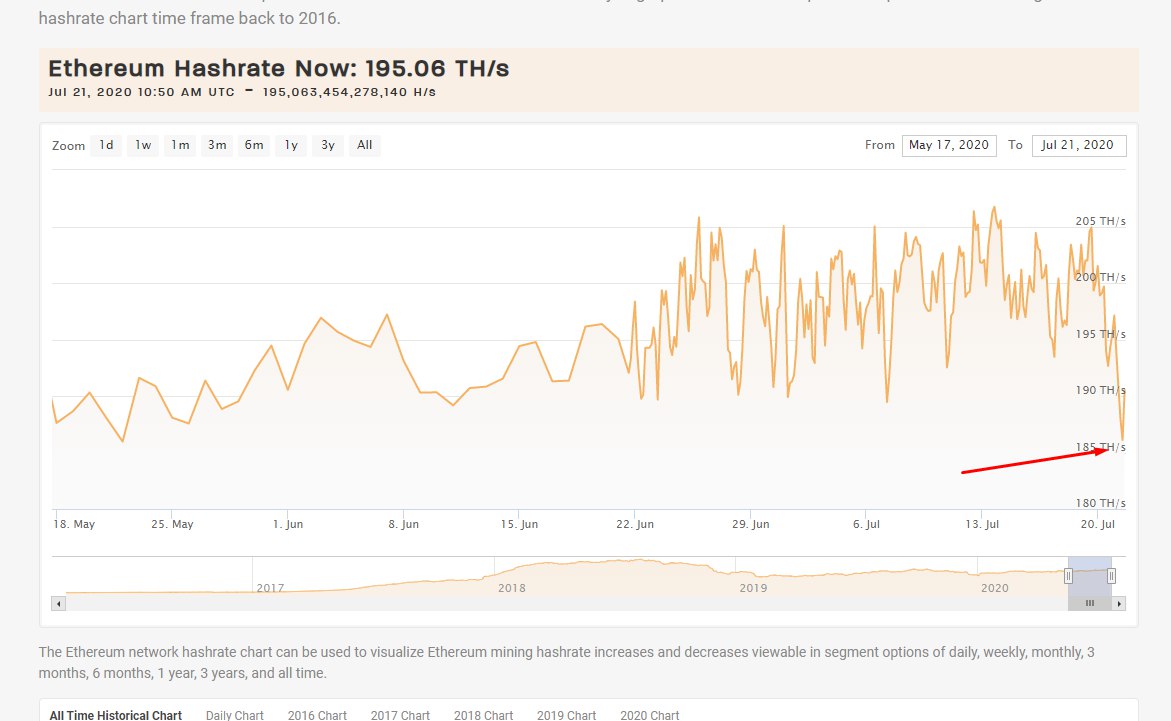Open the 2017 Chart tab
The height and width of the screenshot is (721, 1171).
[400, 715]
